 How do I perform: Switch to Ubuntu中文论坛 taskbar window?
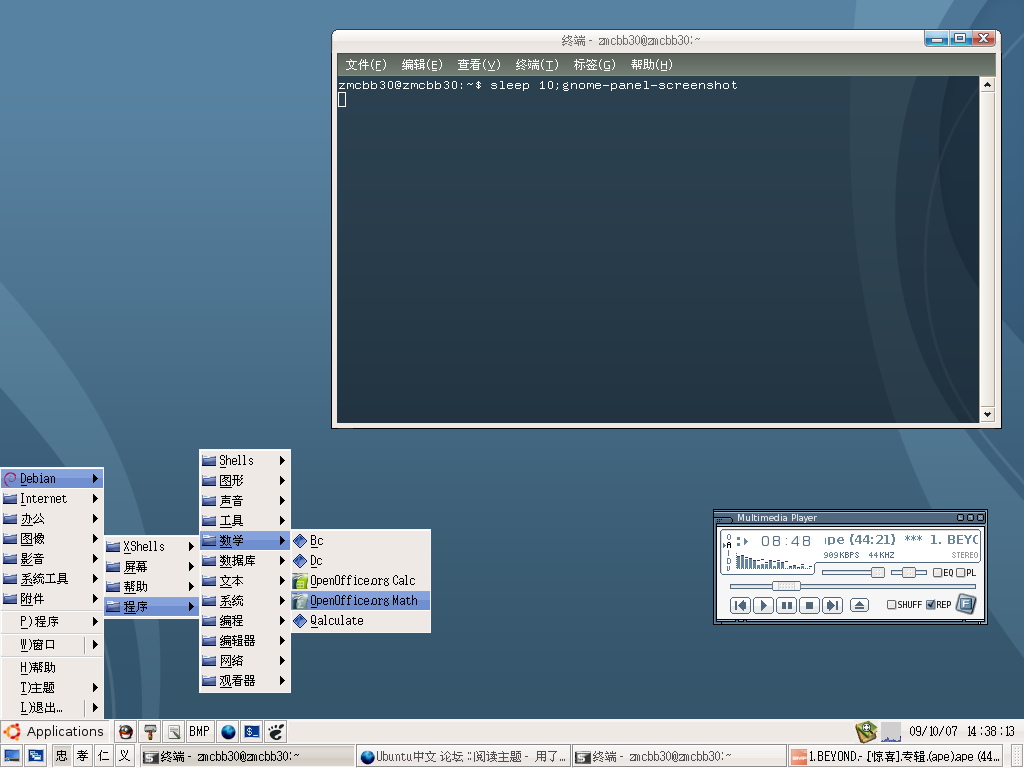tap(463, 756)
